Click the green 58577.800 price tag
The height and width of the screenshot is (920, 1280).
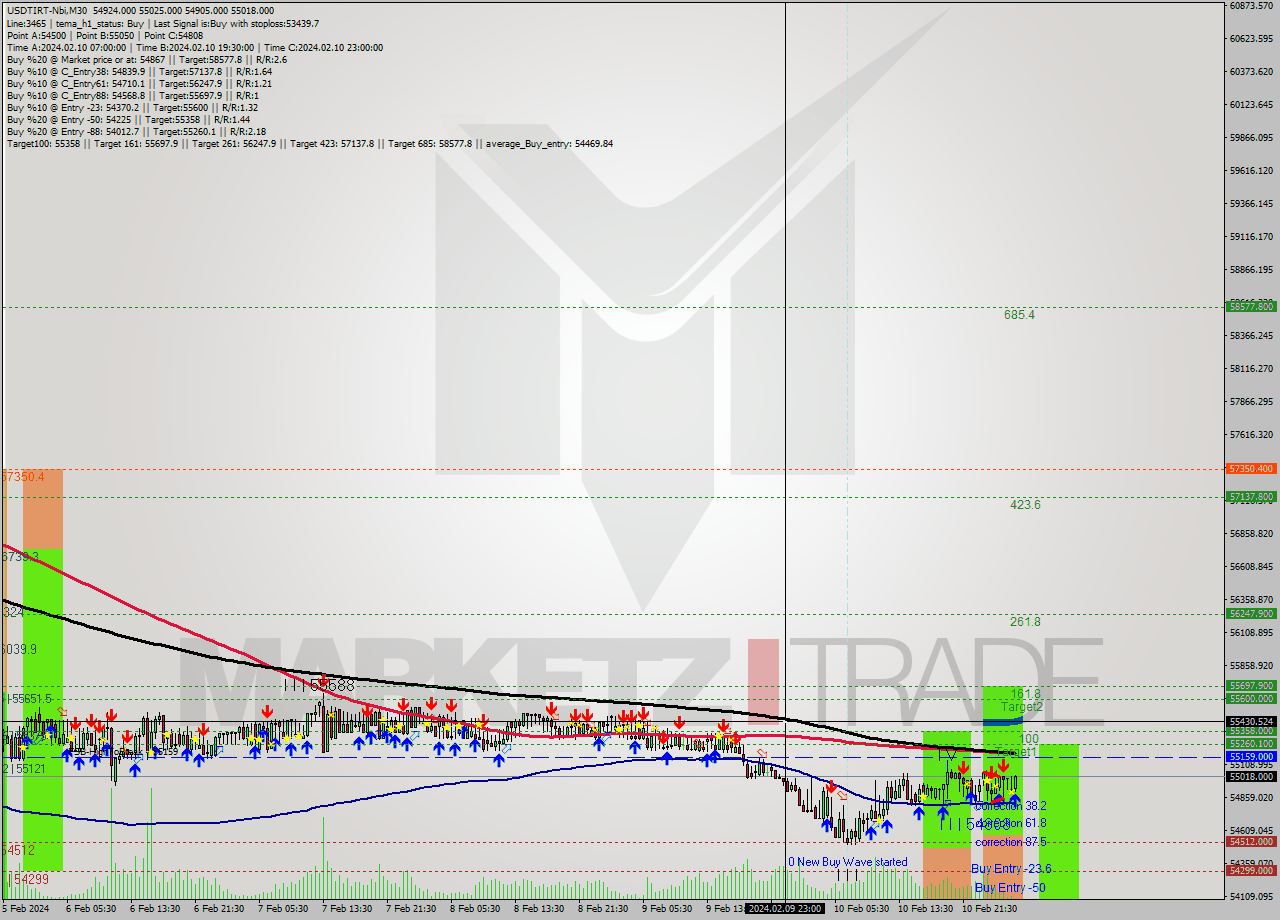[1250, 307]
